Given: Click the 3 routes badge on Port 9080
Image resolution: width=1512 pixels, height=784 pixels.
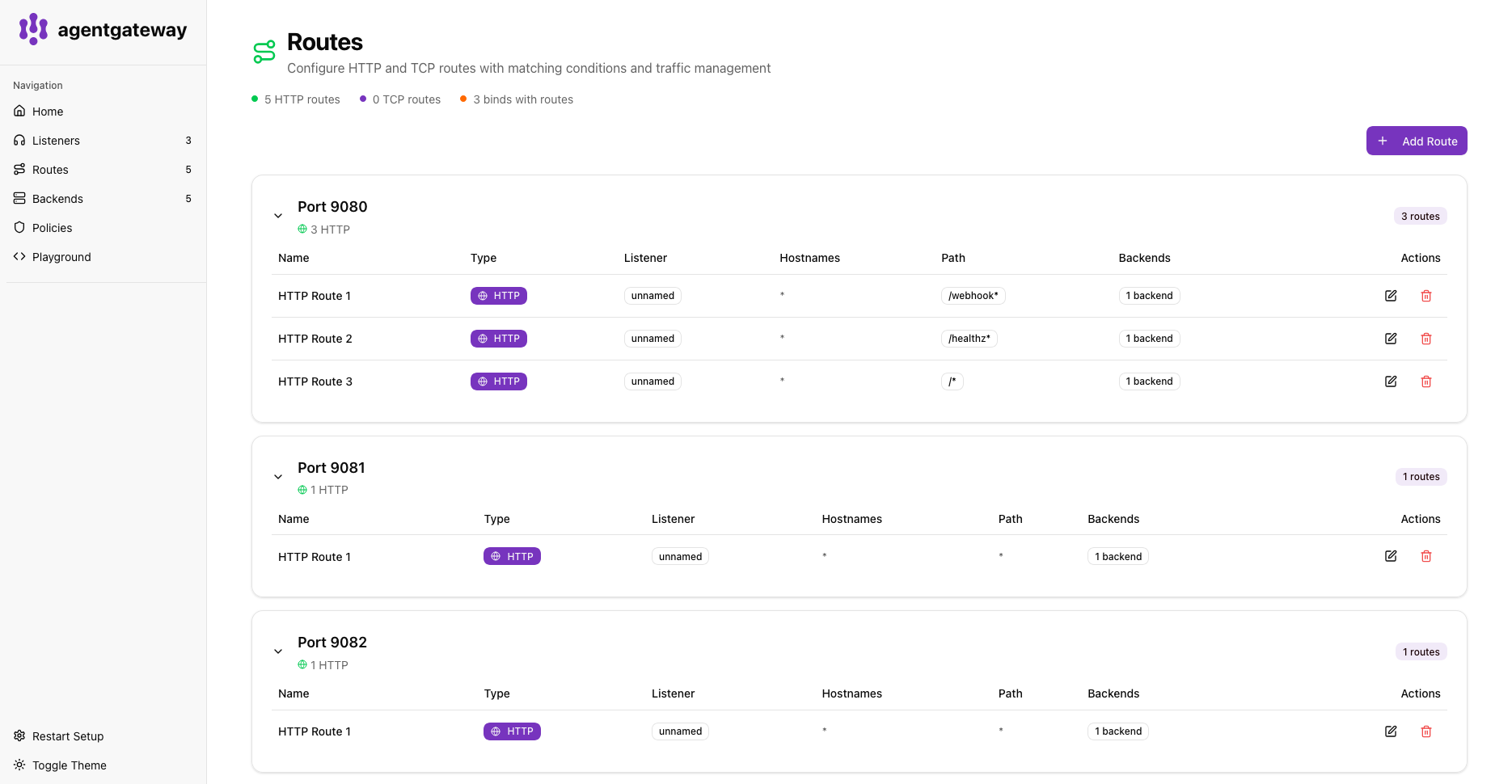Looking at the screenshot, I should (1420, 216).
